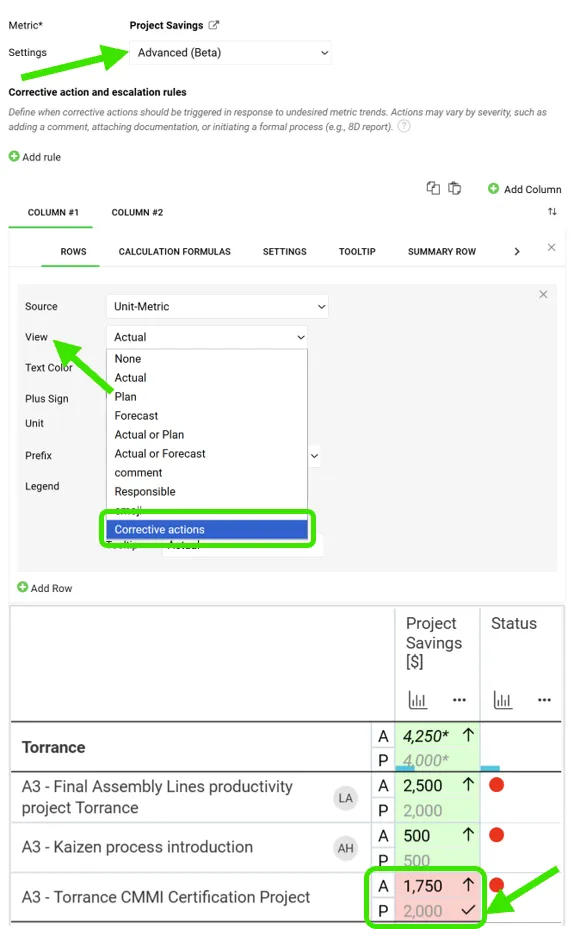The image size is (574, 943).
Task: Click Add Column button
Action: click(524, 189)
